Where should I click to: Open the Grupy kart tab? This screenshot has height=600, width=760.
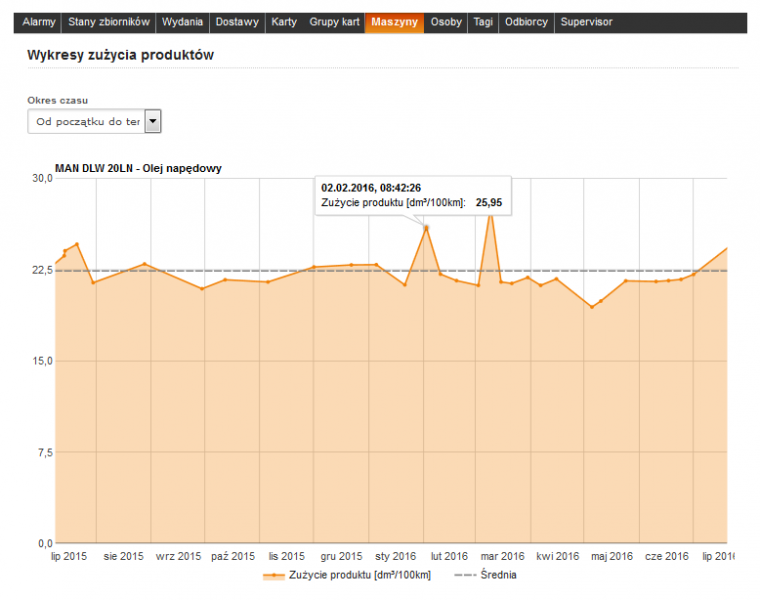click(x=334, y=22)
